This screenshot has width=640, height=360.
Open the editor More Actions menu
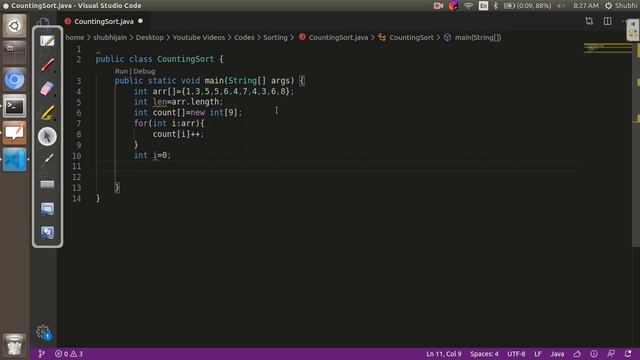tap(624, 21)
